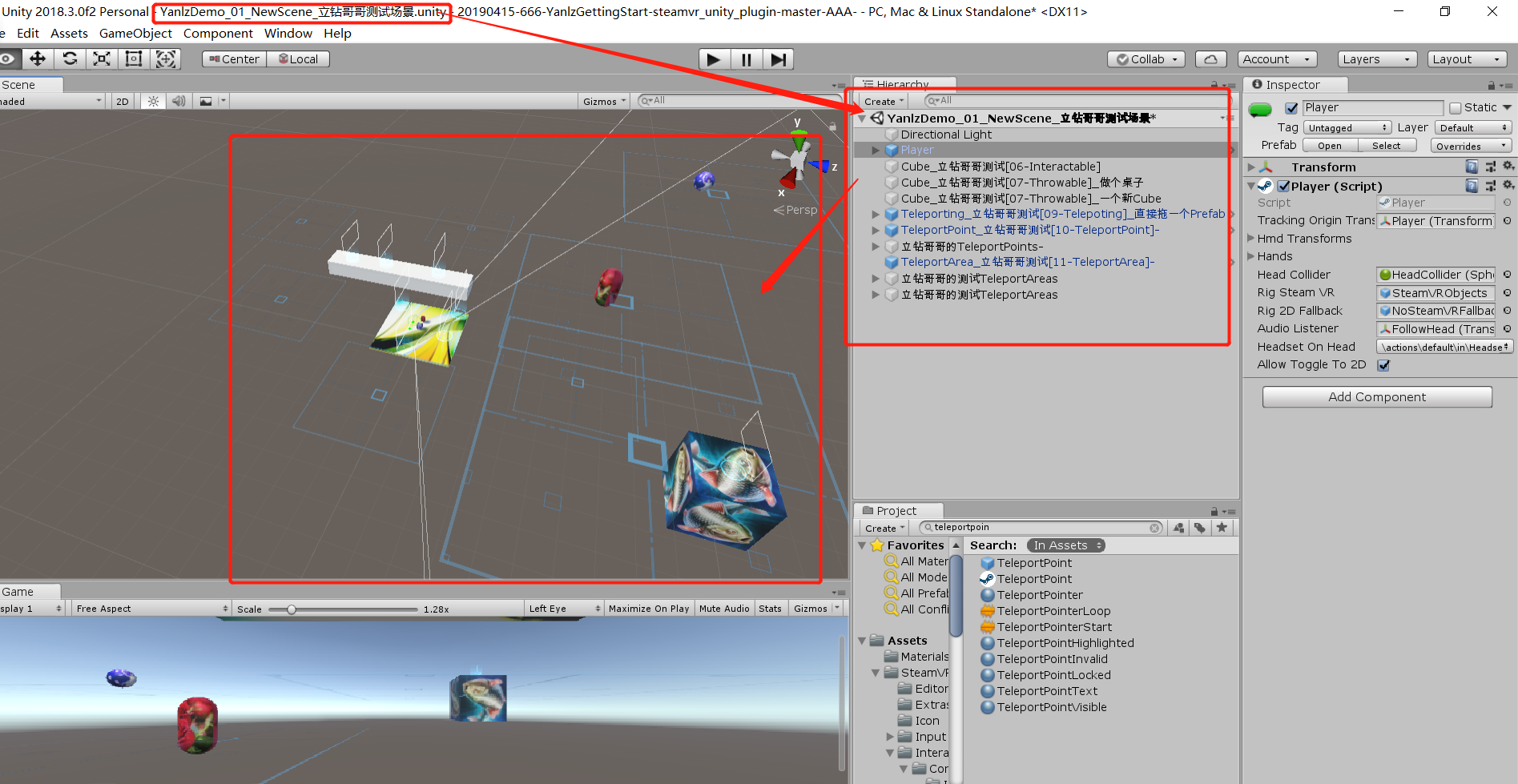The height and width of the screenshot is (784, 1518).
Task: Switch to the Game tab
Action: tap(16, 591)
